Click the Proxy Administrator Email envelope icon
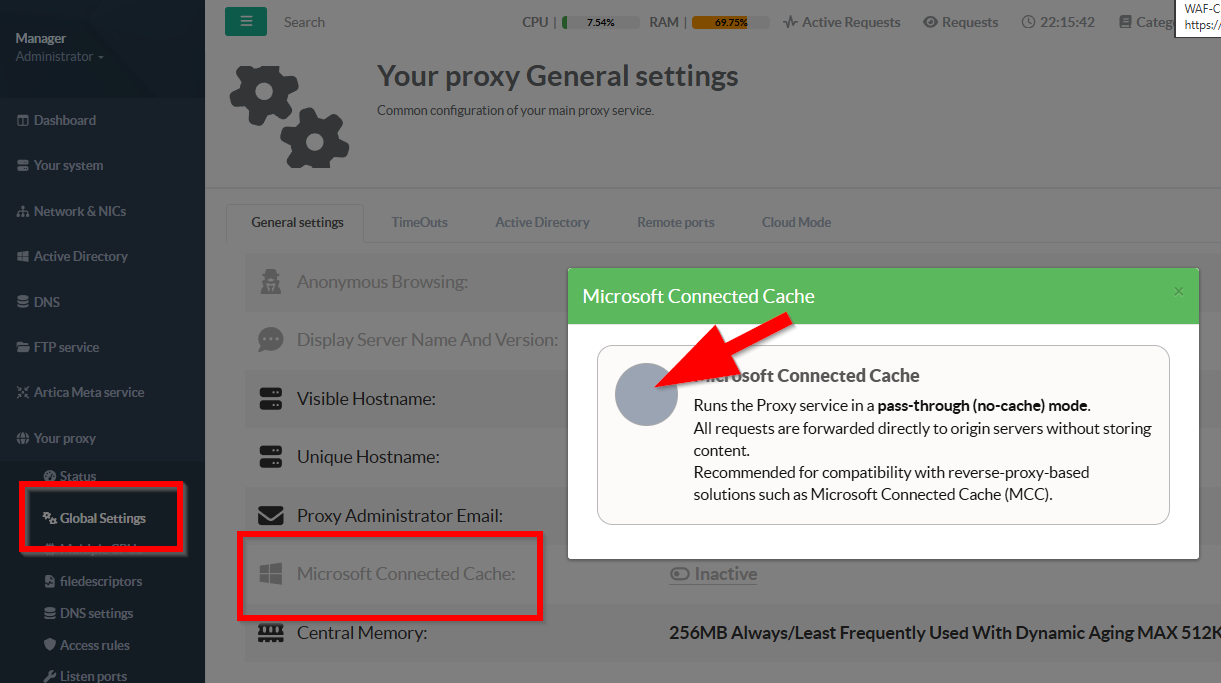The width and height of the screenshot is (1221, 683). [x=270, y=516]
